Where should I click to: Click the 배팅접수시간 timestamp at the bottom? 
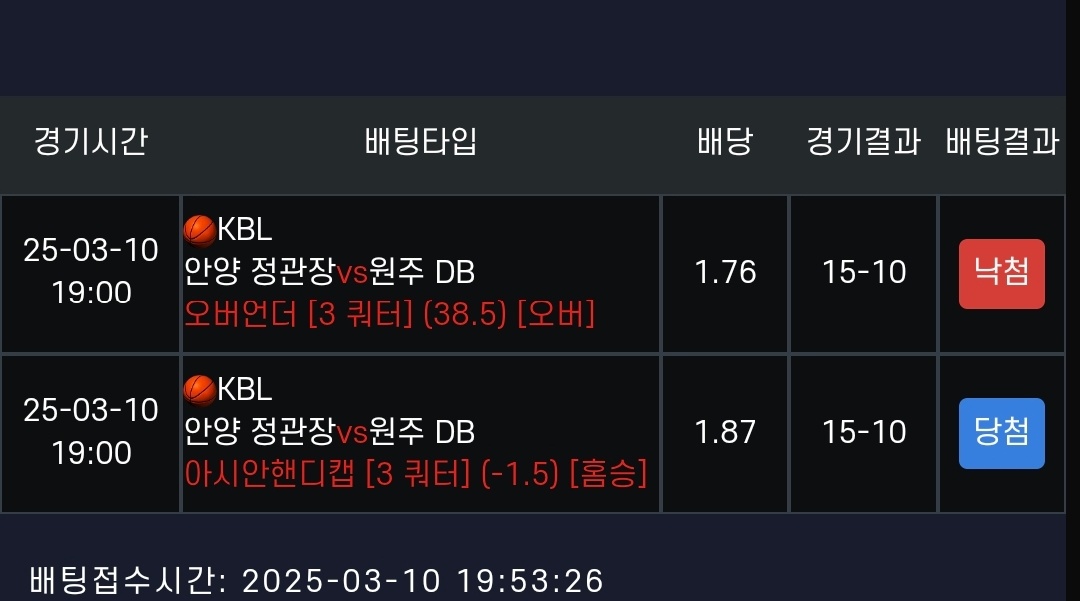(317, 581)
